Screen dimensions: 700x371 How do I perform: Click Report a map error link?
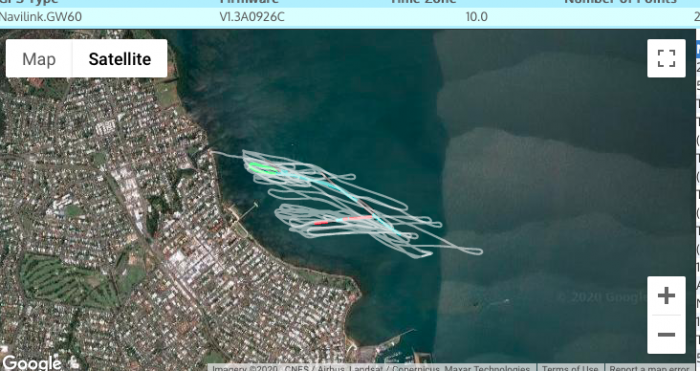point(650,367)
